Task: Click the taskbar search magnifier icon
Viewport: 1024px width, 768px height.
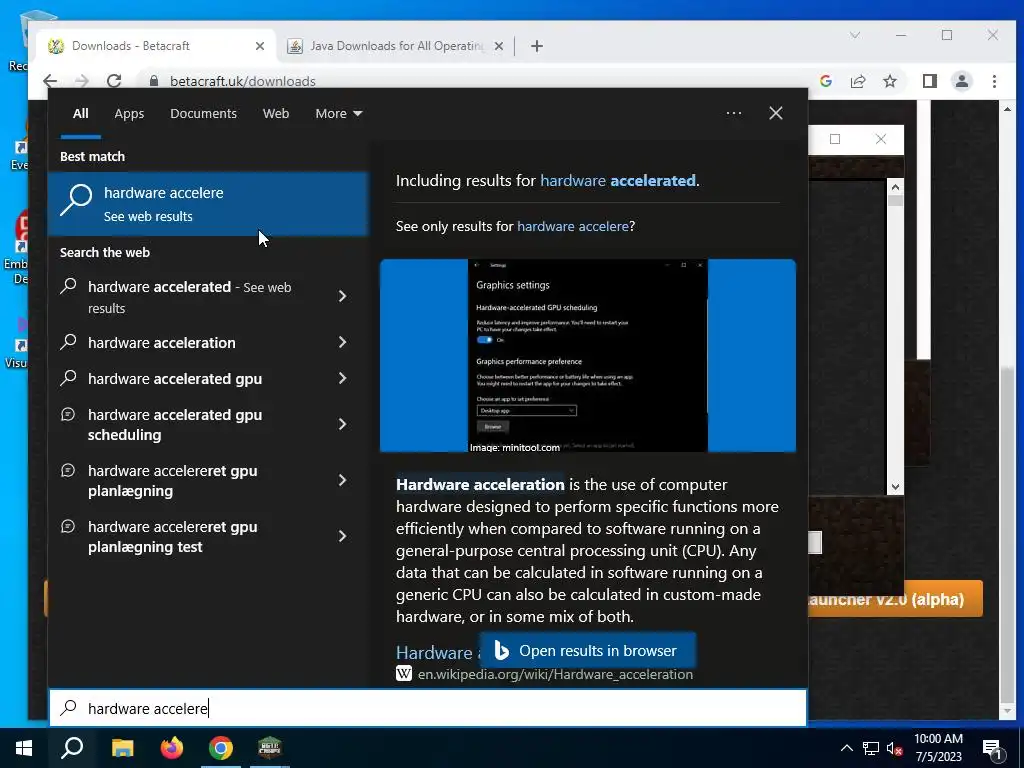Action: (x=72, y=748)
